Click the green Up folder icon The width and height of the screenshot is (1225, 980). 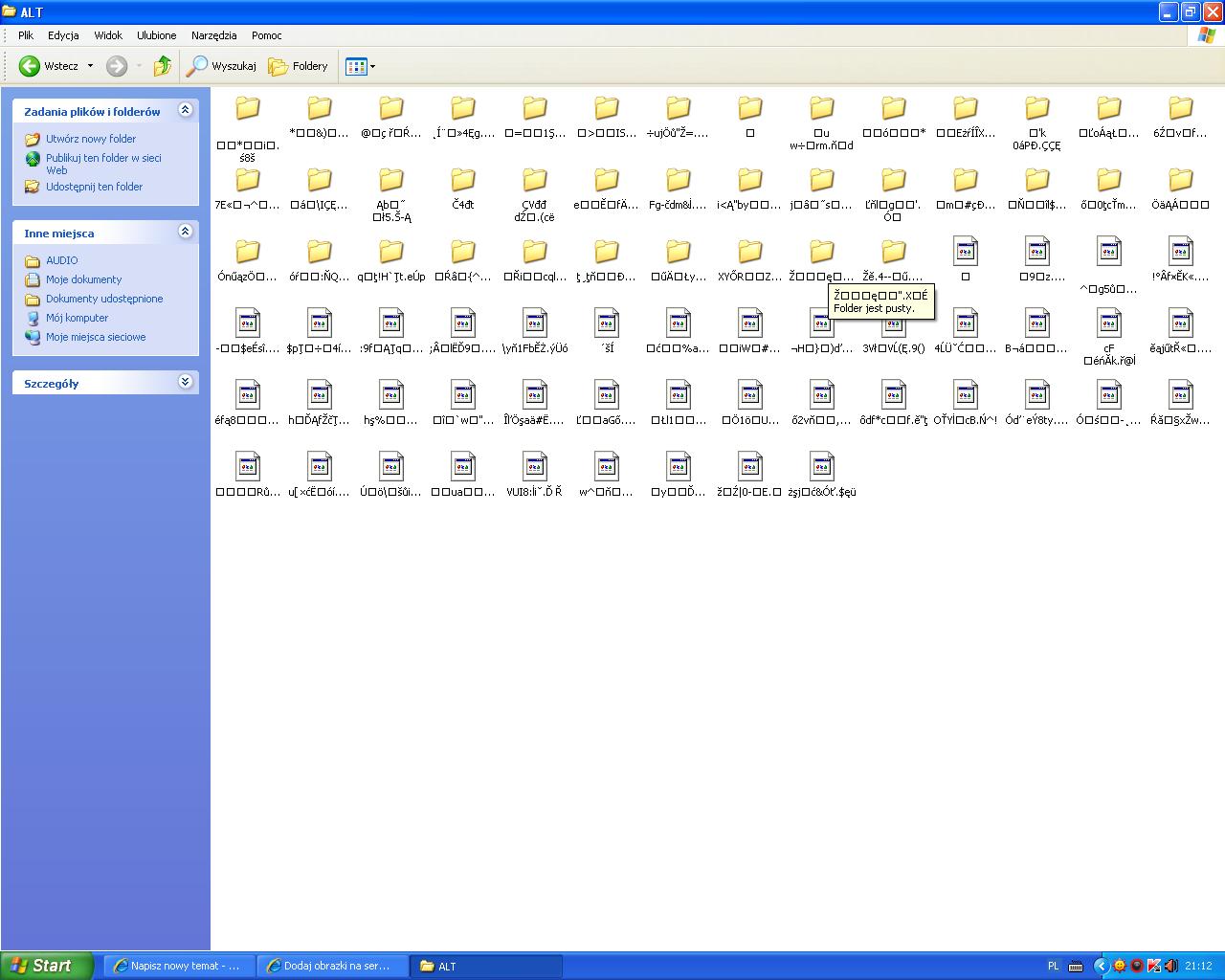[163, 66]
